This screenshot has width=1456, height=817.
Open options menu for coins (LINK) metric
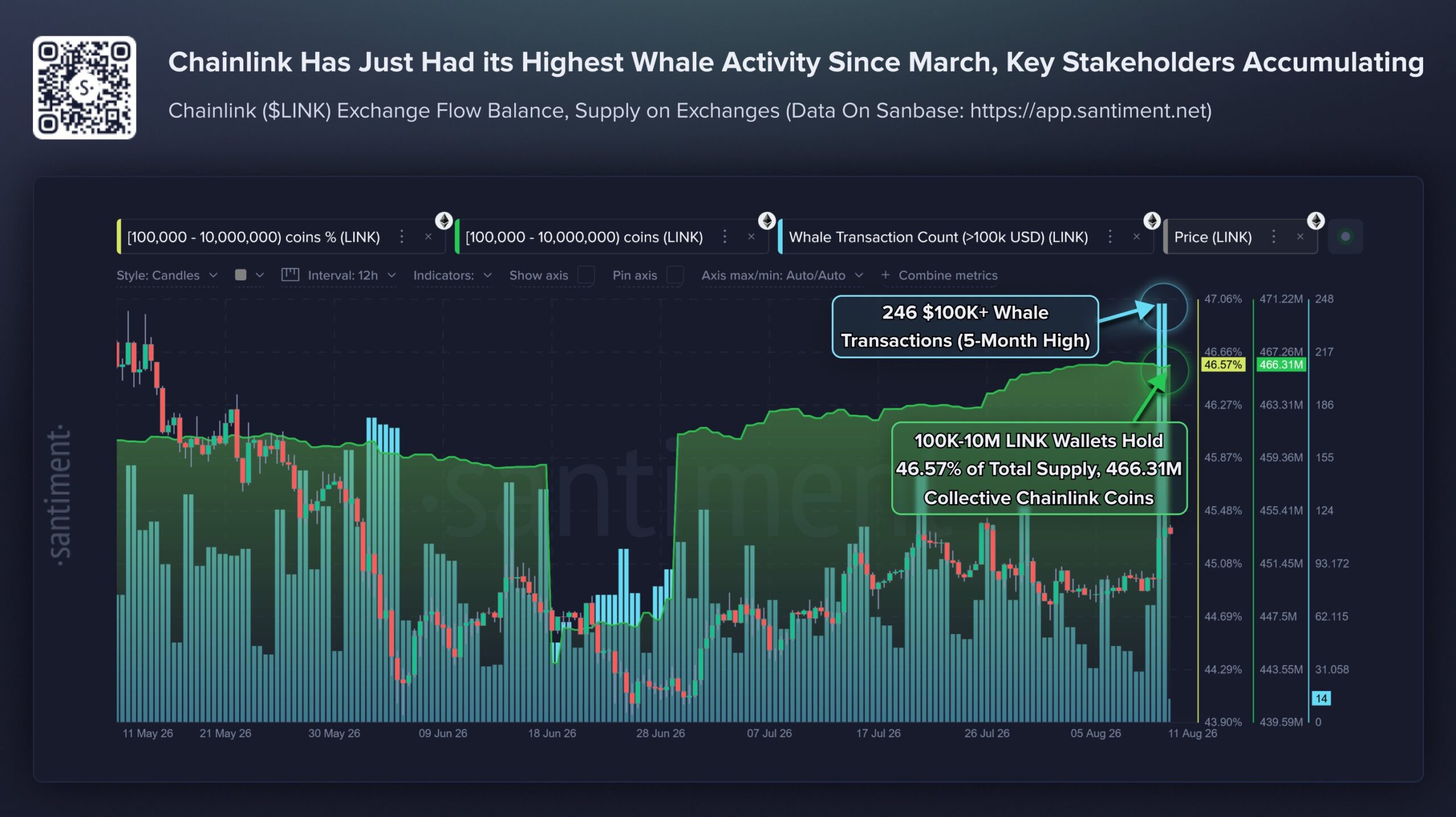[725, 237]
